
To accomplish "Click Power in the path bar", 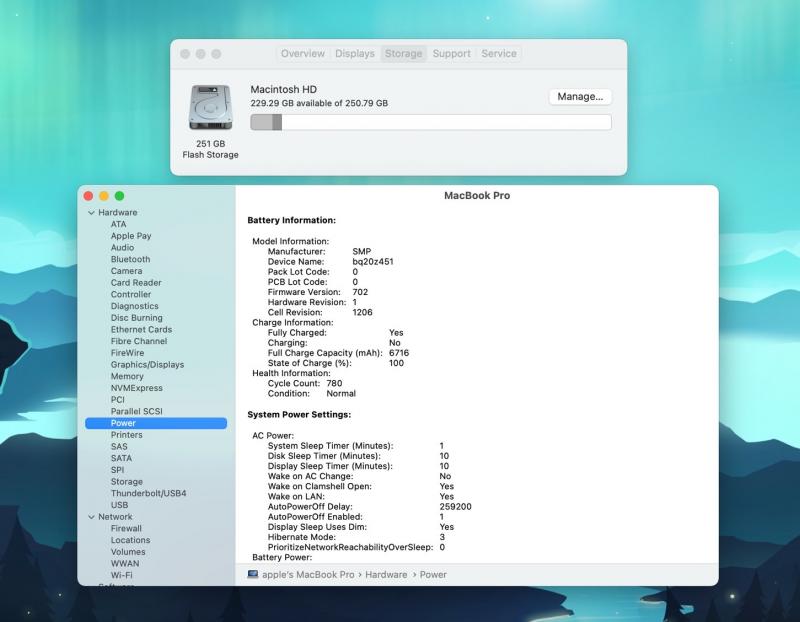I will tap(433, 575).
